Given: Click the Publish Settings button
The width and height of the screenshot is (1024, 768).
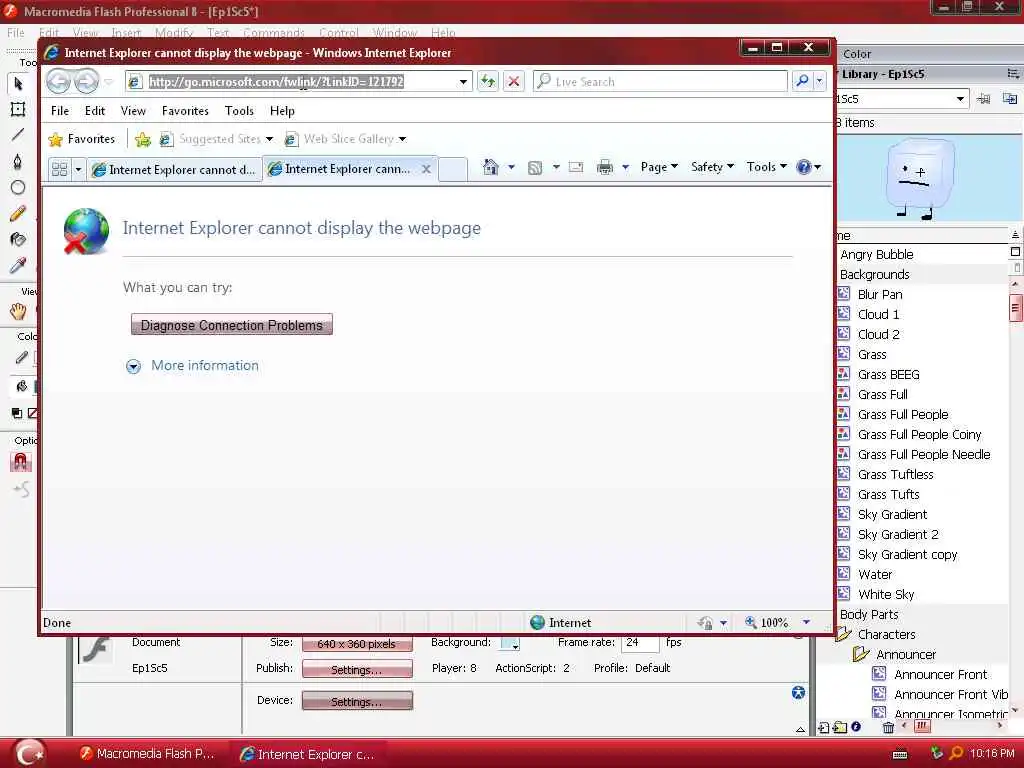Looking at the screenshot, I should (357, 669).
